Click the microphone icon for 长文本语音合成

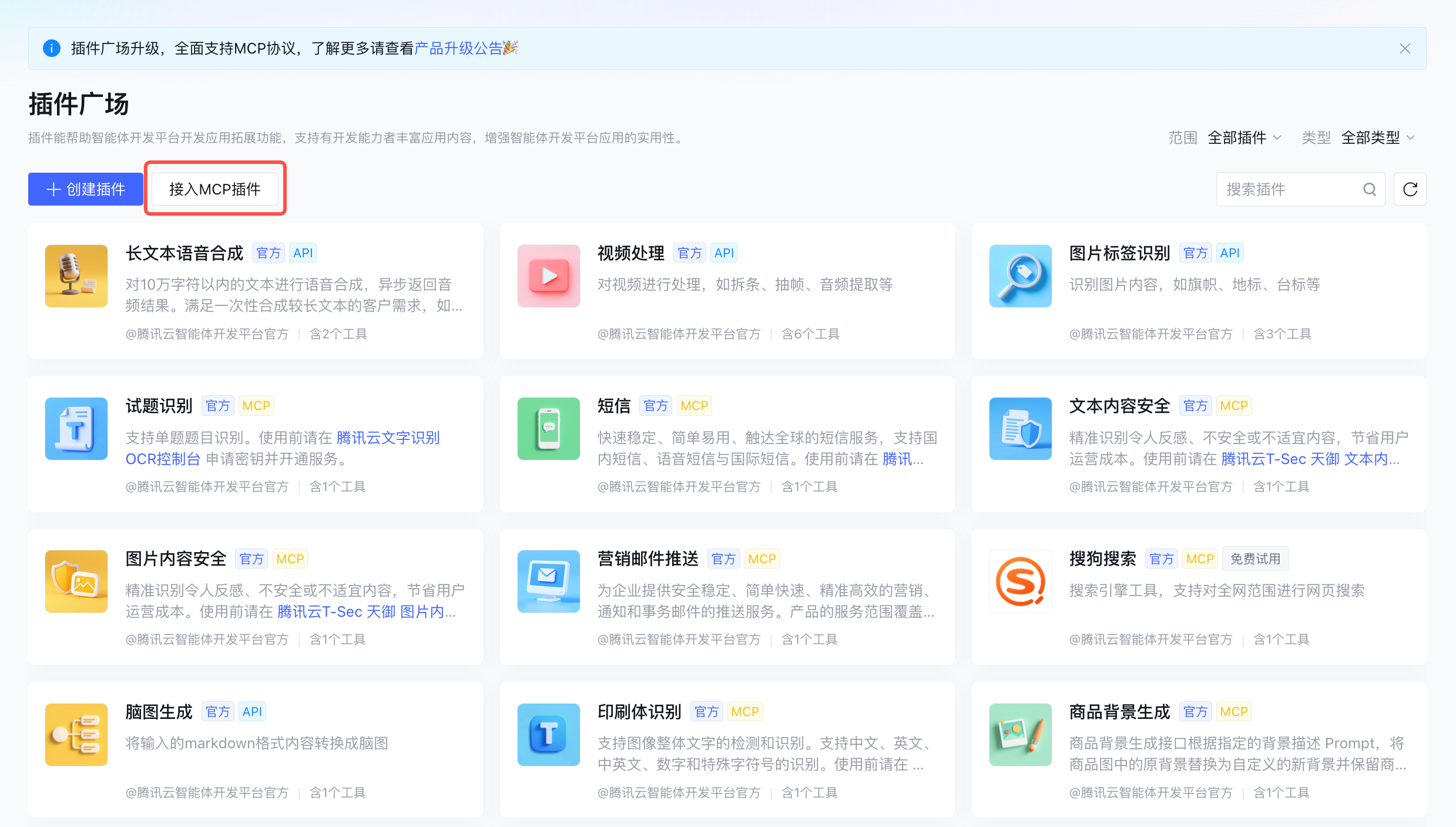coord(76,275)
